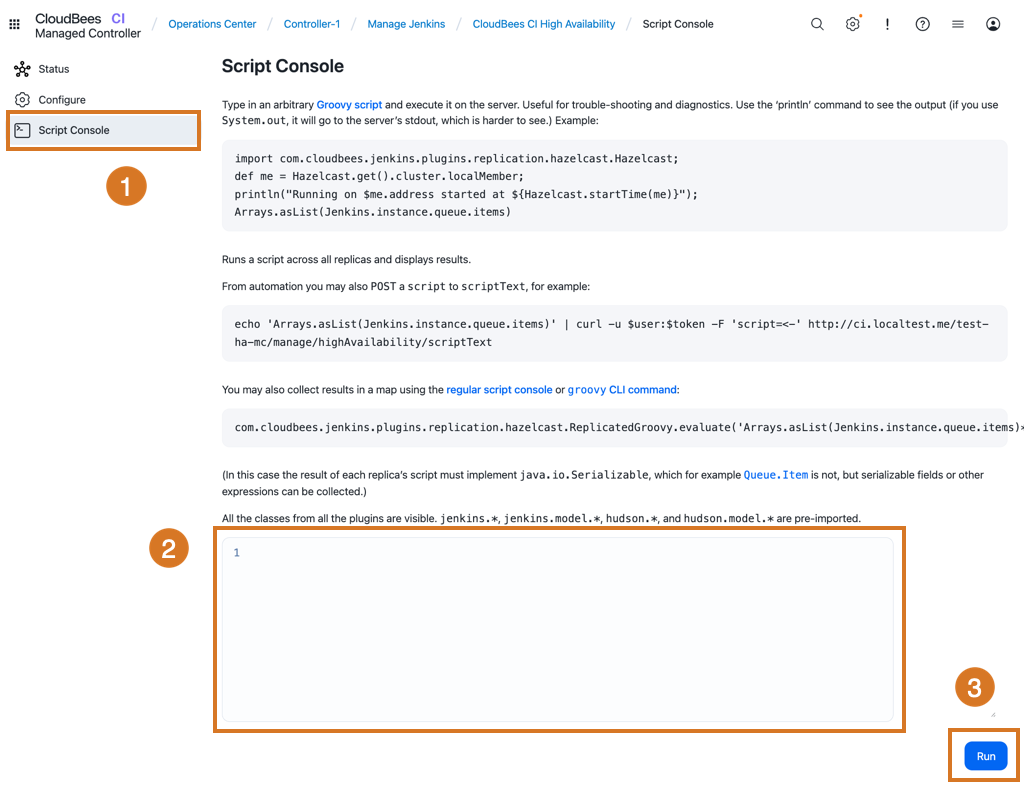Go to Controller-1 breadcrumb
The image size is (1024, 800).
pos(312,24)
